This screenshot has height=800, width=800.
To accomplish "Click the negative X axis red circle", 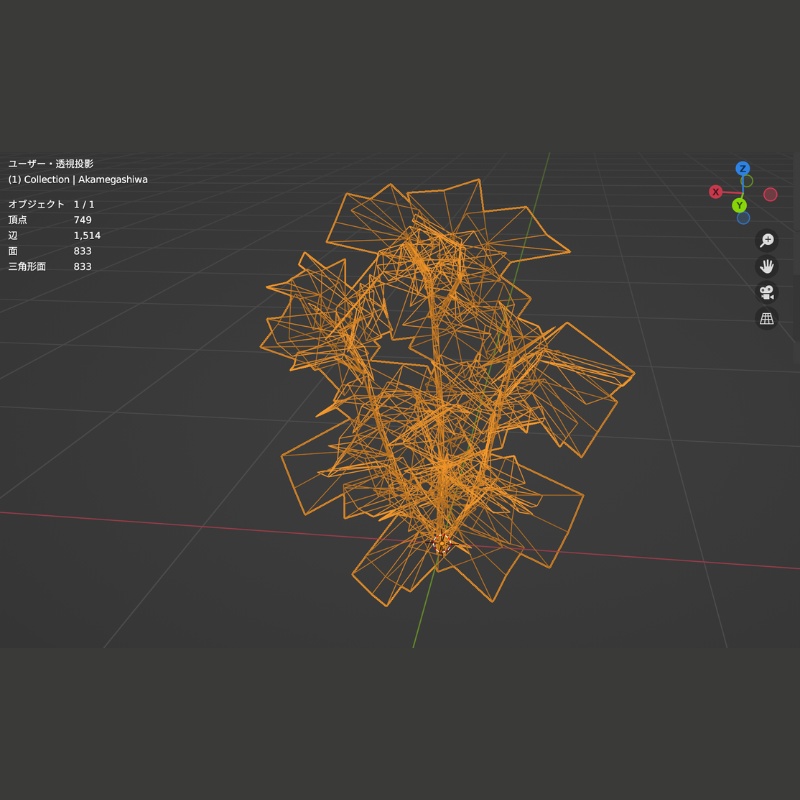I will pos(770,194).
